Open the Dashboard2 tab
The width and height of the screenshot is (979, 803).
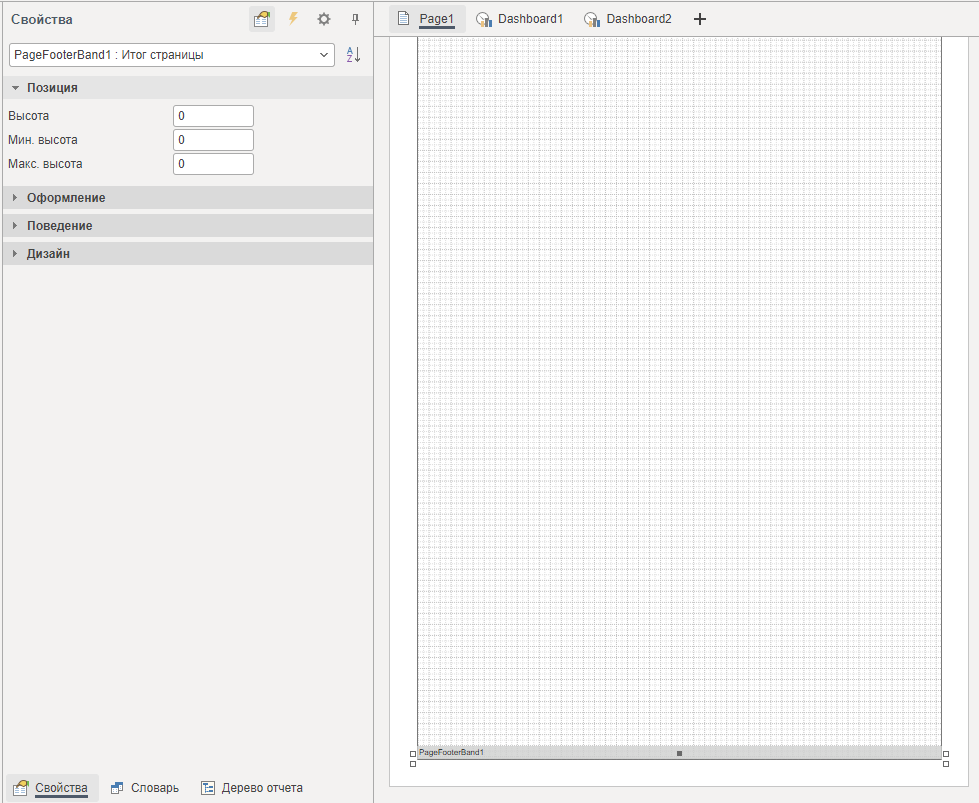[x=628, y=19]
